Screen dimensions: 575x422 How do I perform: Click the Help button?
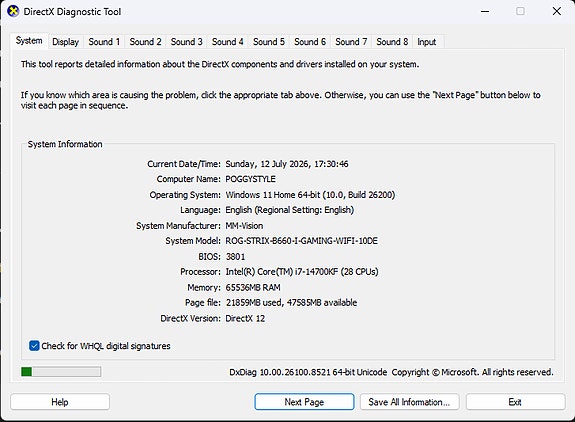60,402
